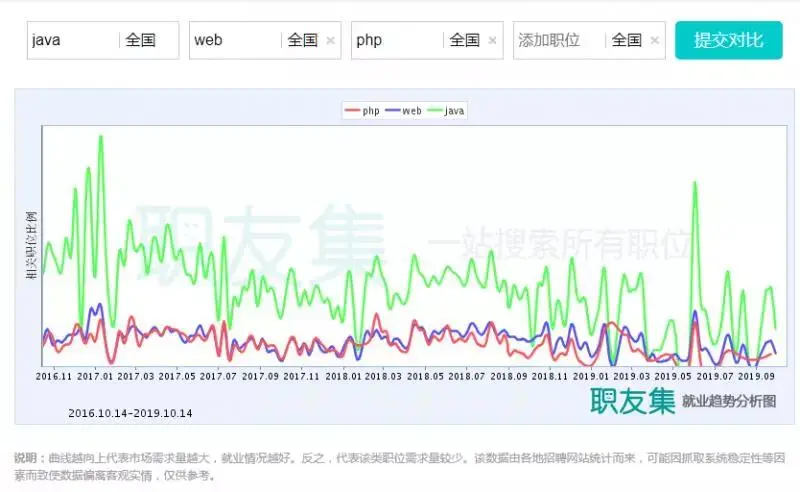
Task: Click the 就业趋势分析图 caption
Action: tap(729, 401)
